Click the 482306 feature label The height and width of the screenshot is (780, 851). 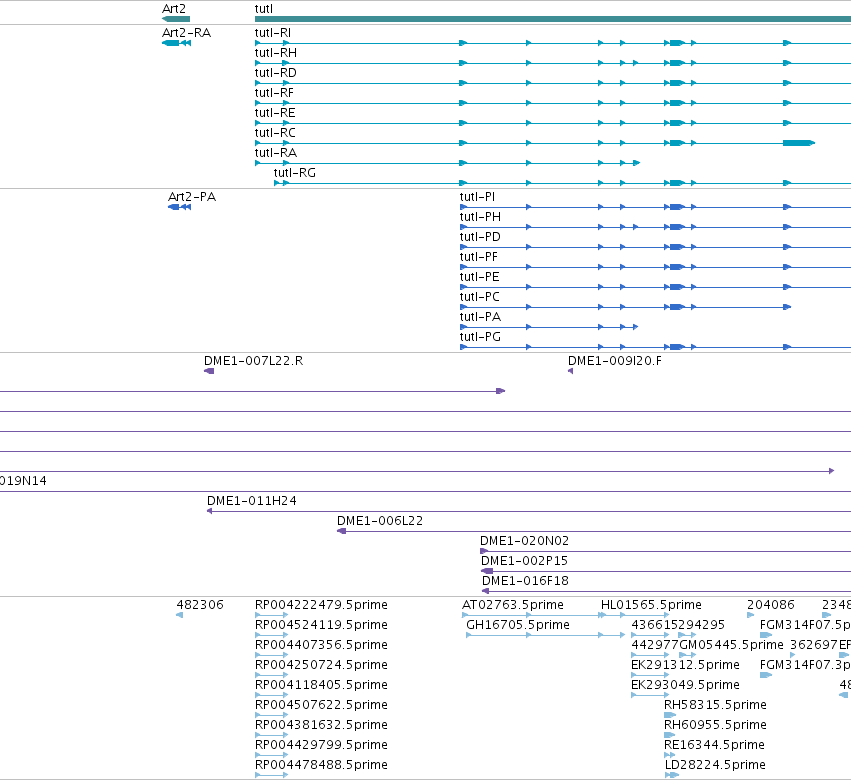[x=200, y=605]
